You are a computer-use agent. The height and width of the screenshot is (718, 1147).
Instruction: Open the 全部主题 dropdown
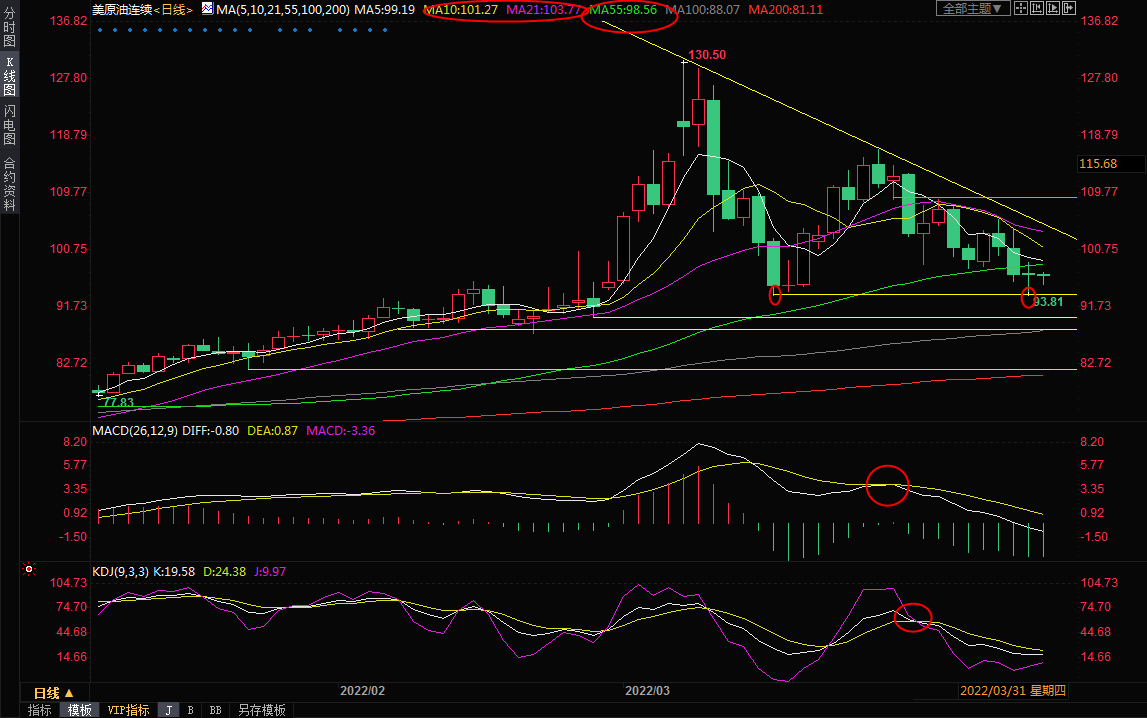pos(969,9)
